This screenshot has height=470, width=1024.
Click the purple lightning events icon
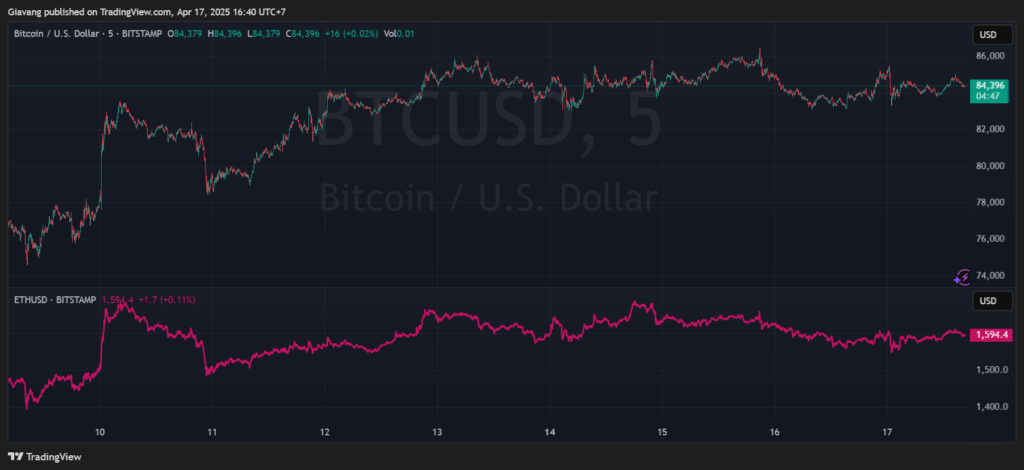[963, 277]
